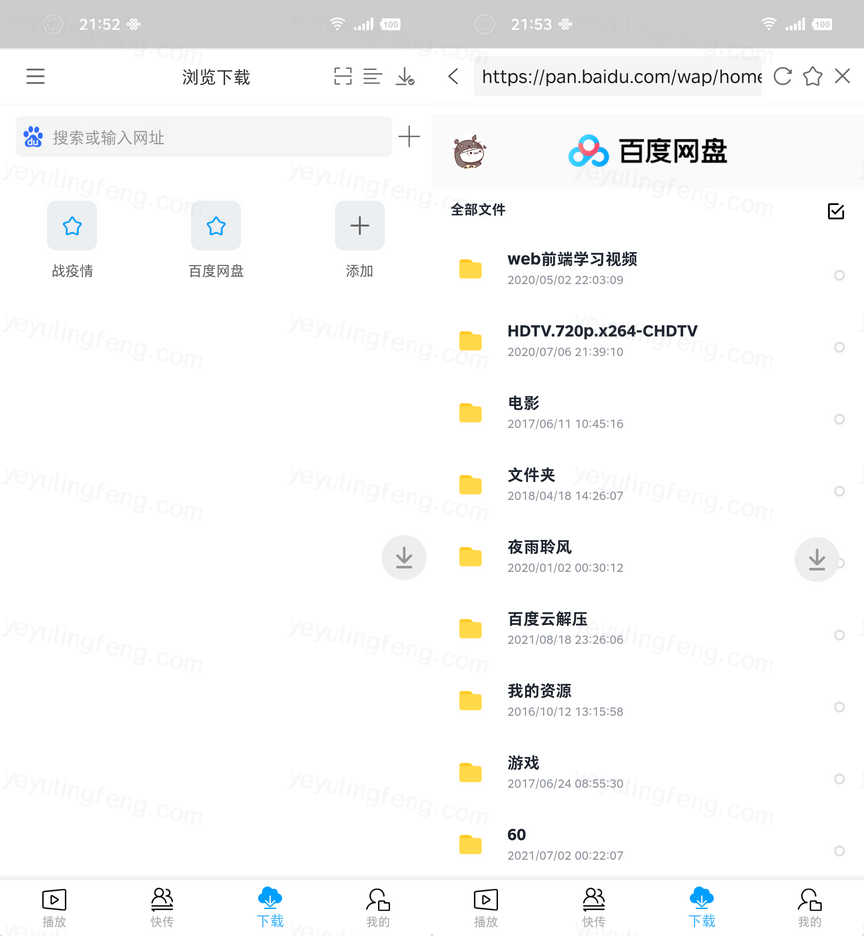Click date 2020/05/02 22:03:09
The width and height of the screenshot is (864, 936).
click(565, 280)
